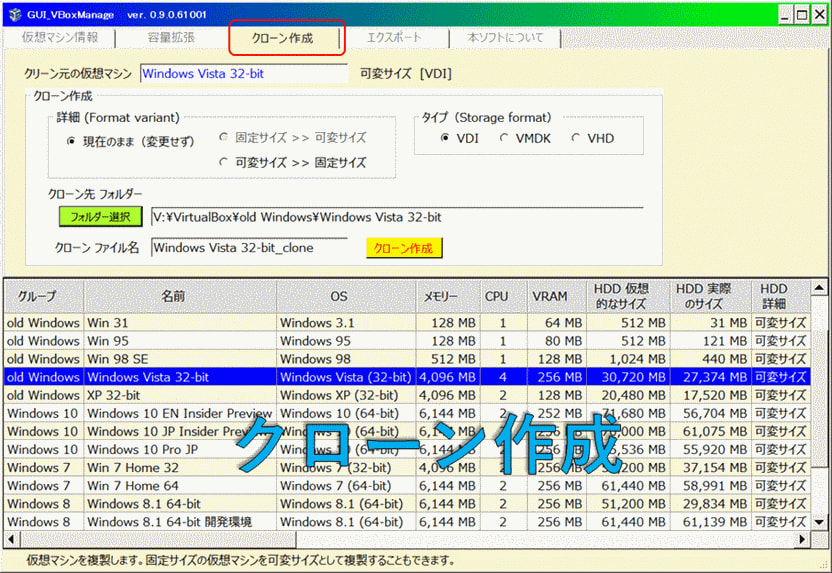Click the green フォルダー選択 button
This screenshot has width=832, height=573.
click(101, 216)
